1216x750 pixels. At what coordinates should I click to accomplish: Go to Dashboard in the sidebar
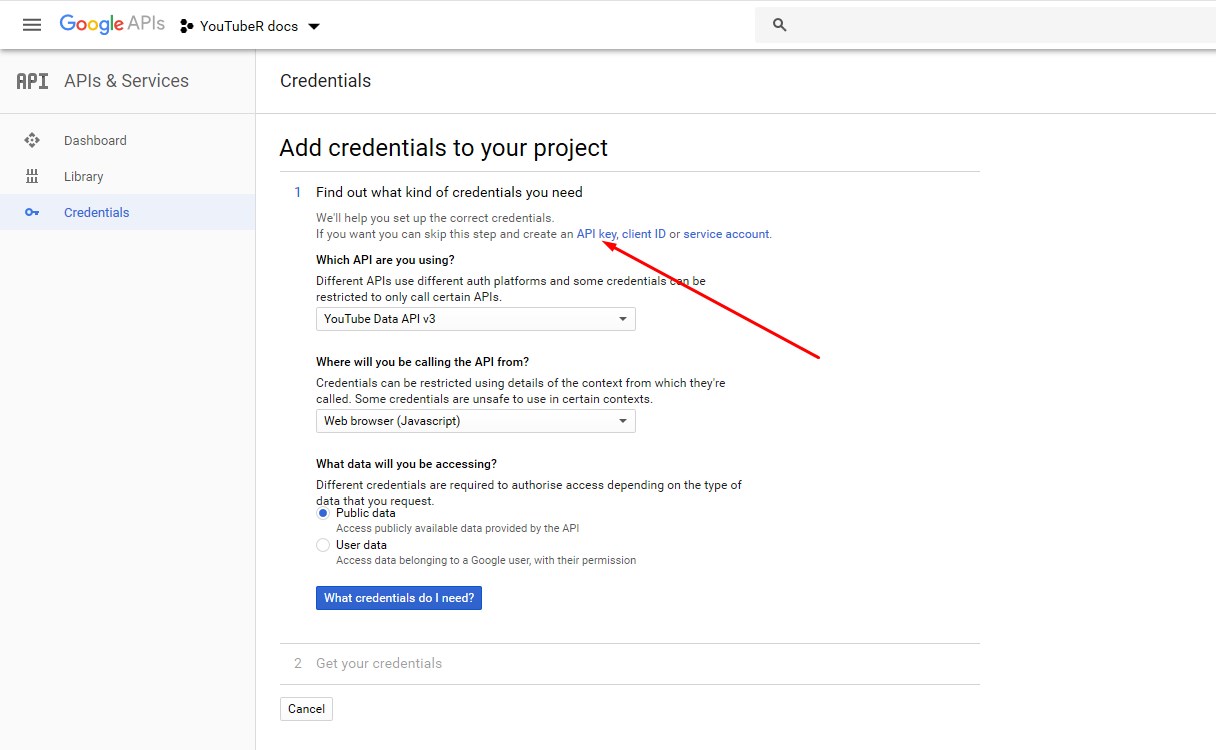[95, 141]
